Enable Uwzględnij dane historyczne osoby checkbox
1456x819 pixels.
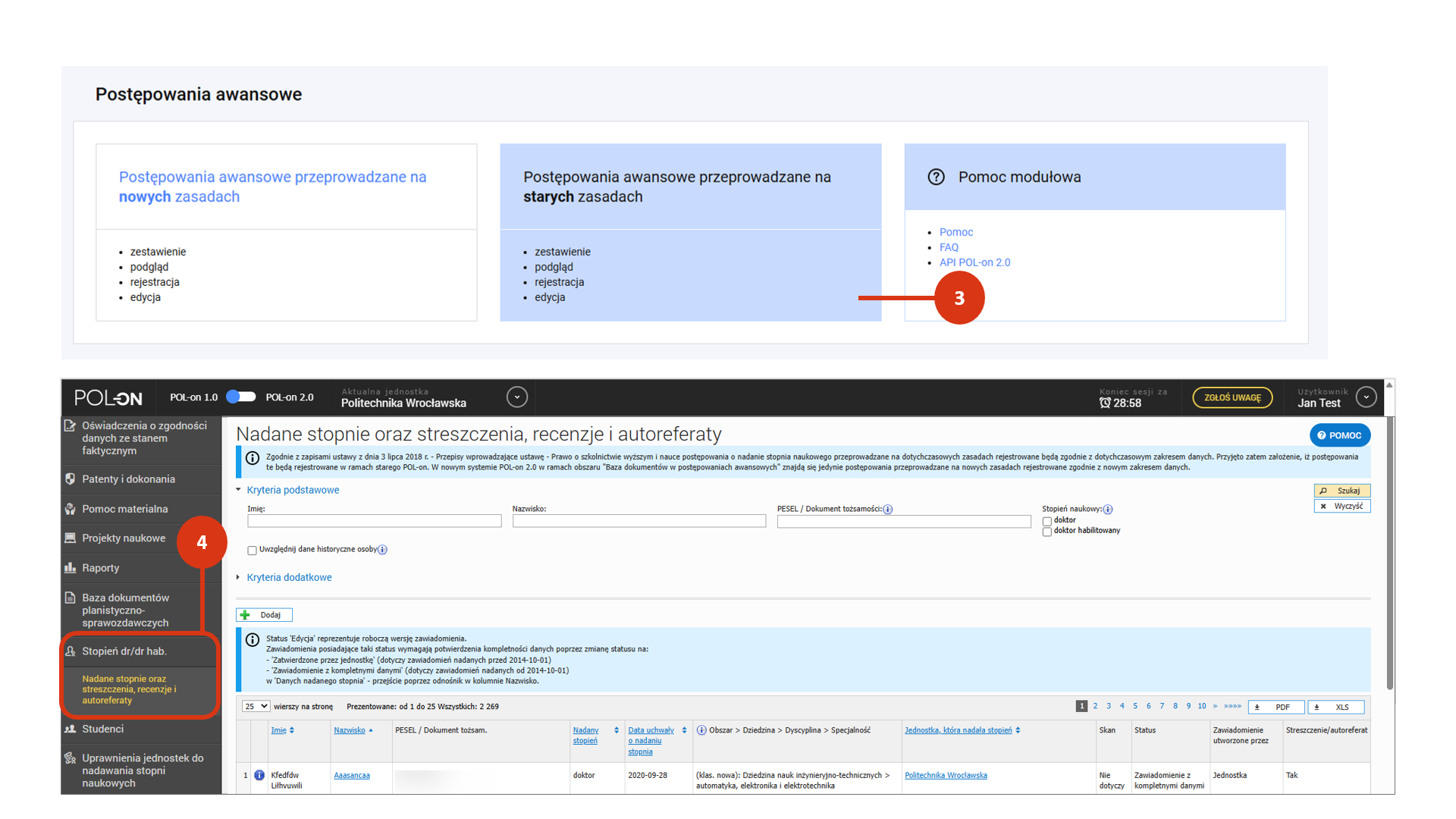point(253,551)
